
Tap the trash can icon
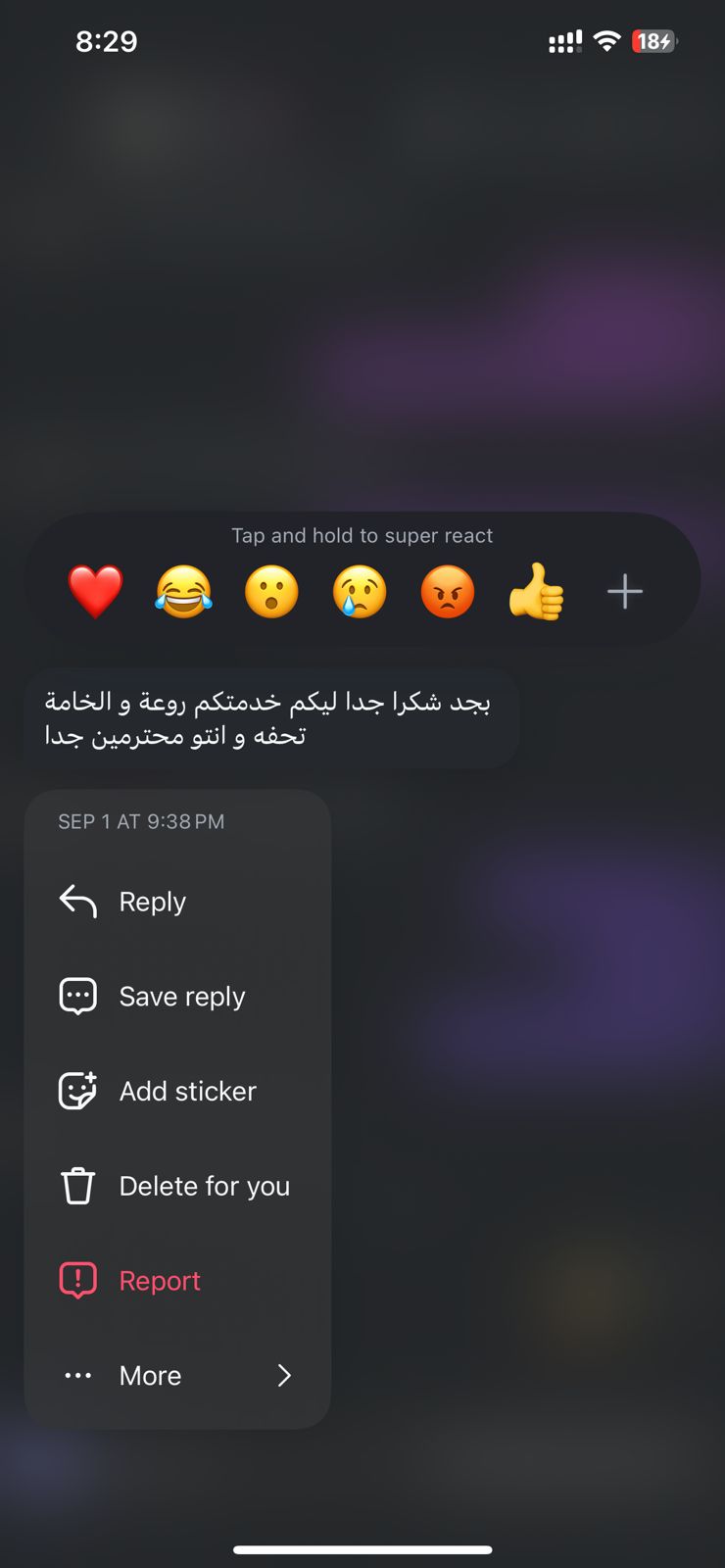(78, 1186)
